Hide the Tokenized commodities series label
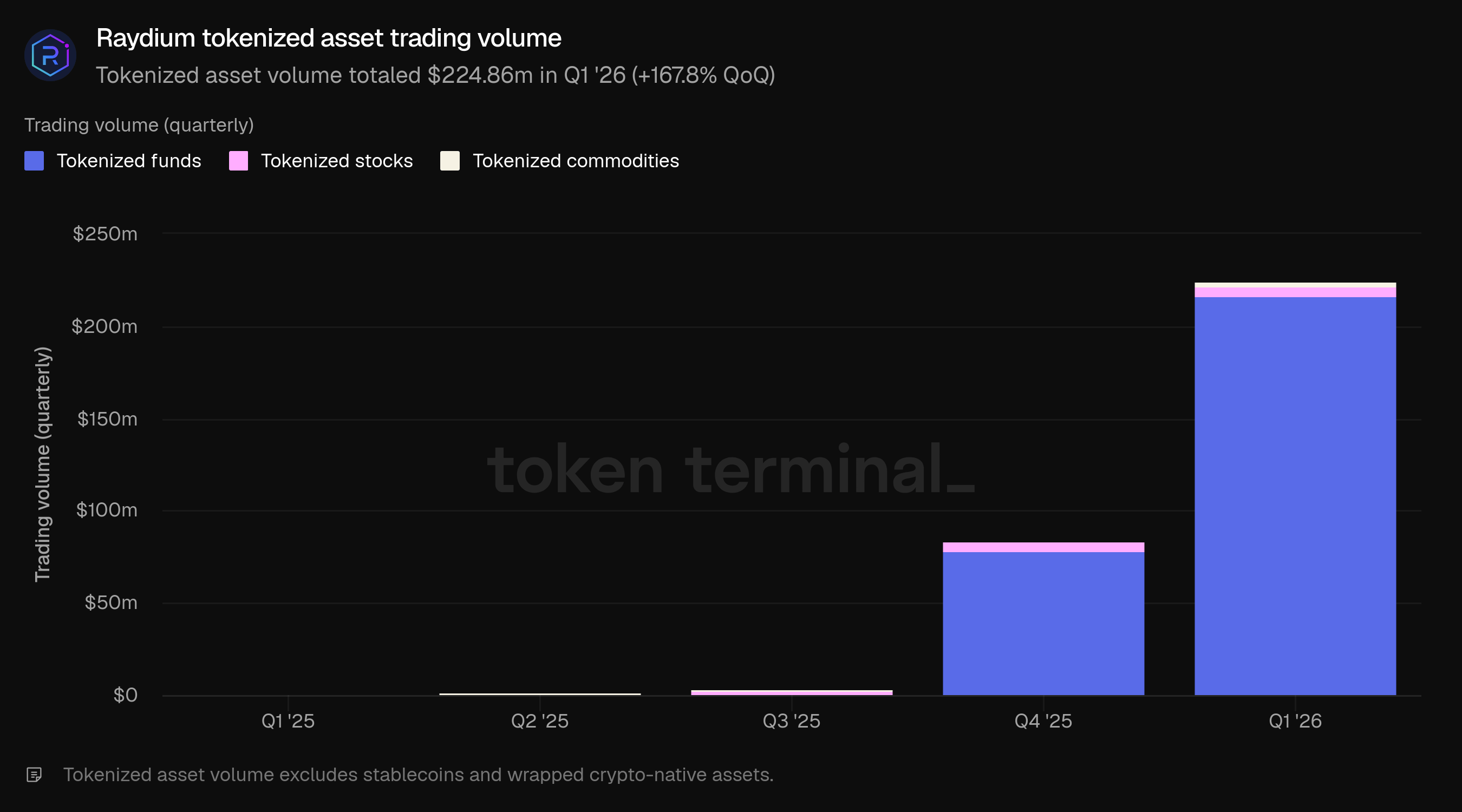This screenshot has height=812, width=1462. (x=576, y=161)
